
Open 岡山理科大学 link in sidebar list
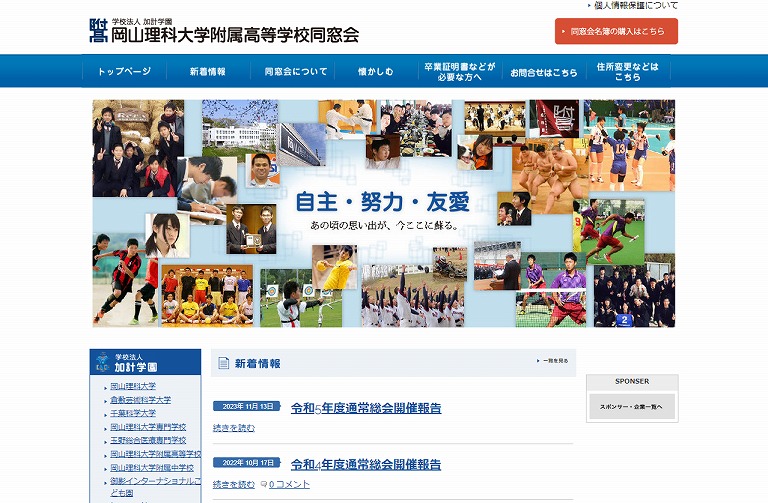point(133,386)
